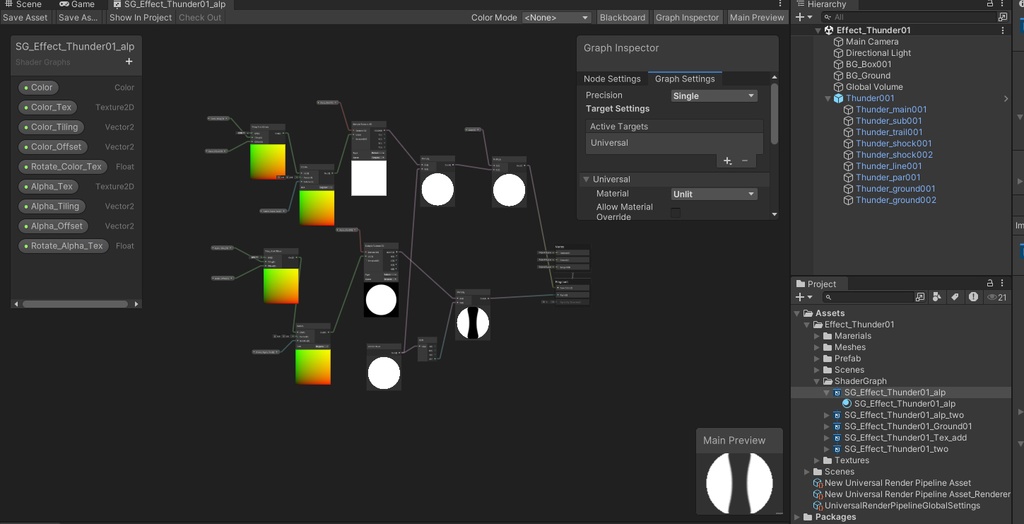The width and height of the screenshot is (1024, 524).
Task: Toggle the Graph Inspector panel
Action: (x=687, y=18)
